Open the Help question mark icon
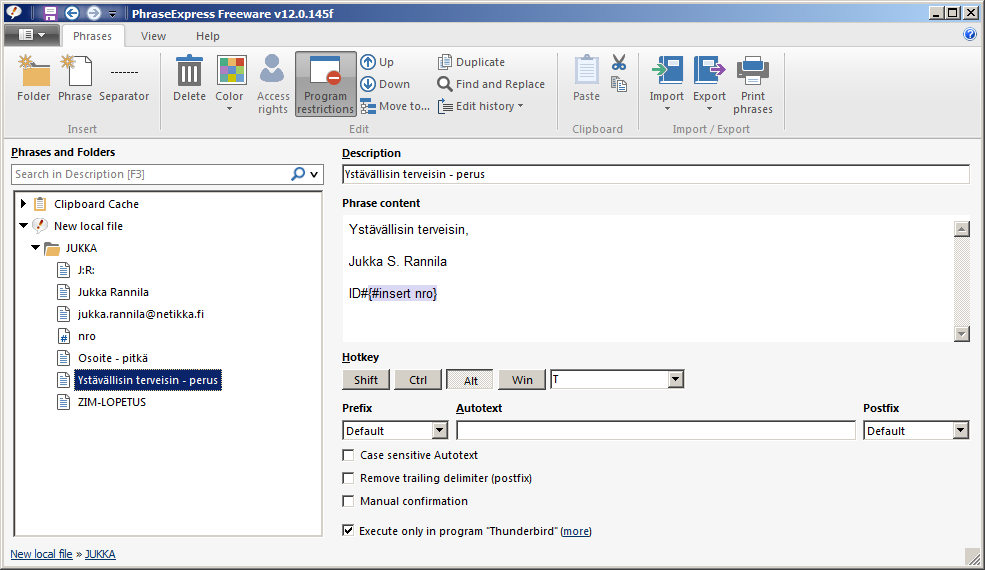985x570 pixels. pos(970,35)
